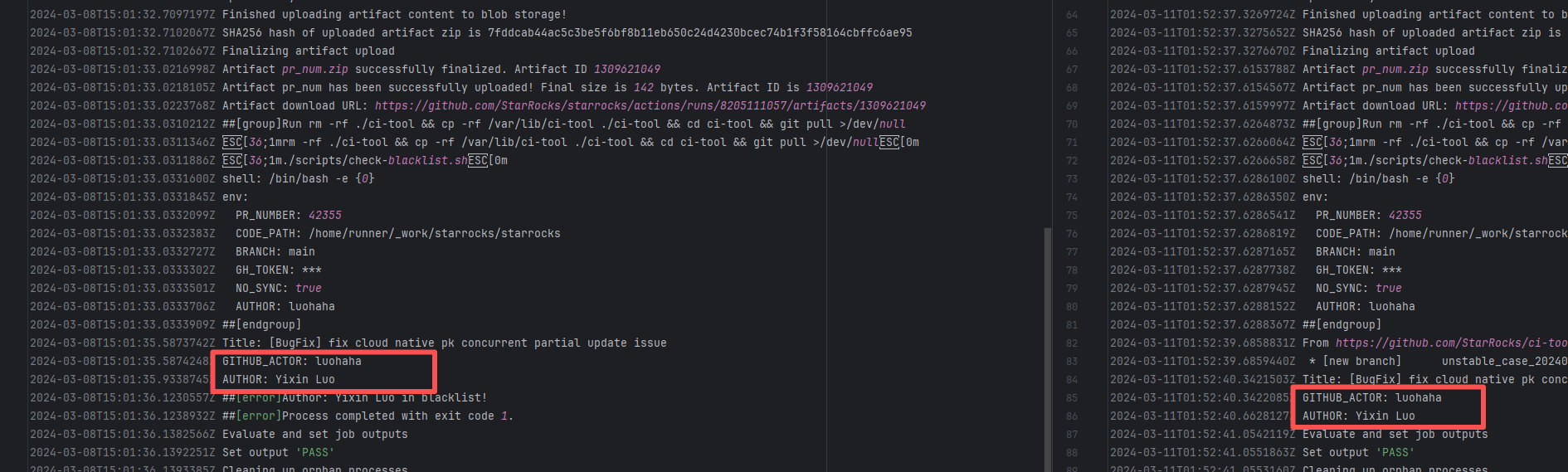Viewport: 1568px width, 472px height.
Task: Click "AUTHOR: Yixin Luo" in the right pane
Action: [1358, 416]
